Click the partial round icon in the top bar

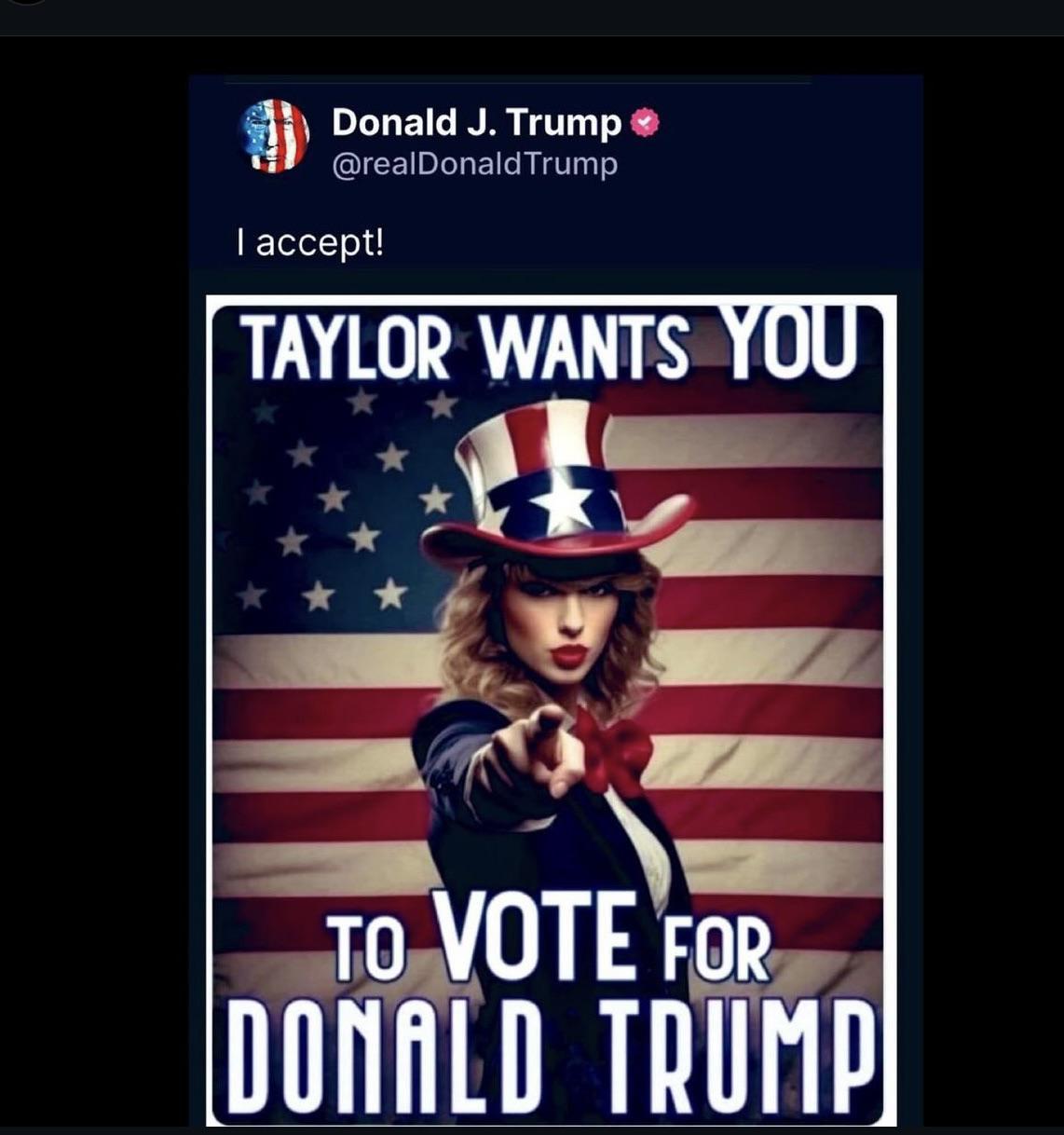pyautogui.click(x=25, y=3)
